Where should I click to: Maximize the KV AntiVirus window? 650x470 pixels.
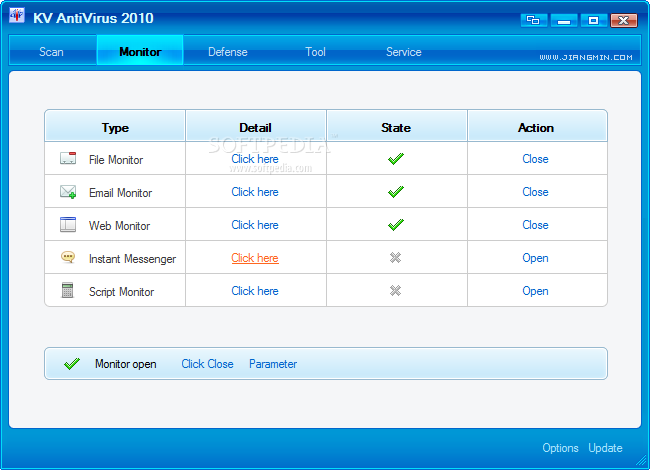(x=594, y=20)
